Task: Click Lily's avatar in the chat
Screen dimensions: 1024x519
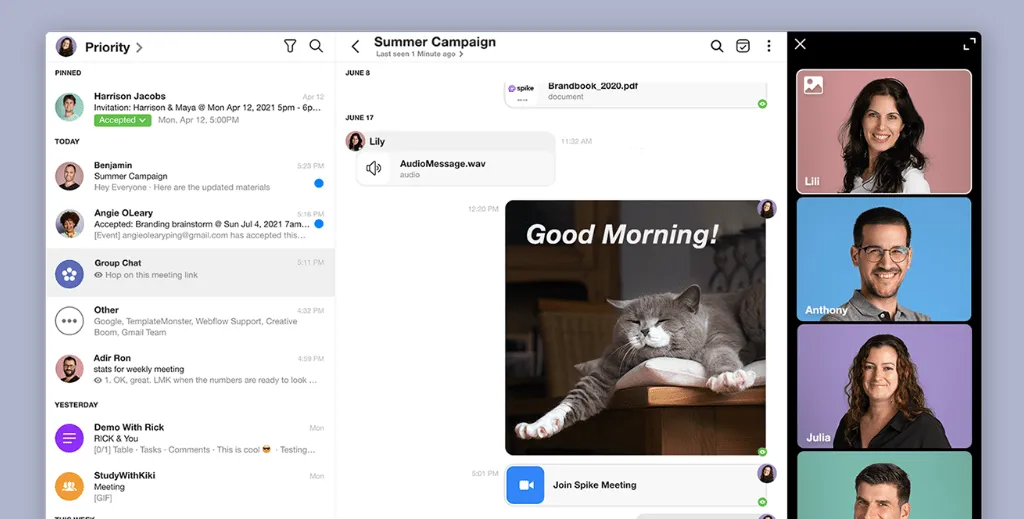Action: point(355,141)
